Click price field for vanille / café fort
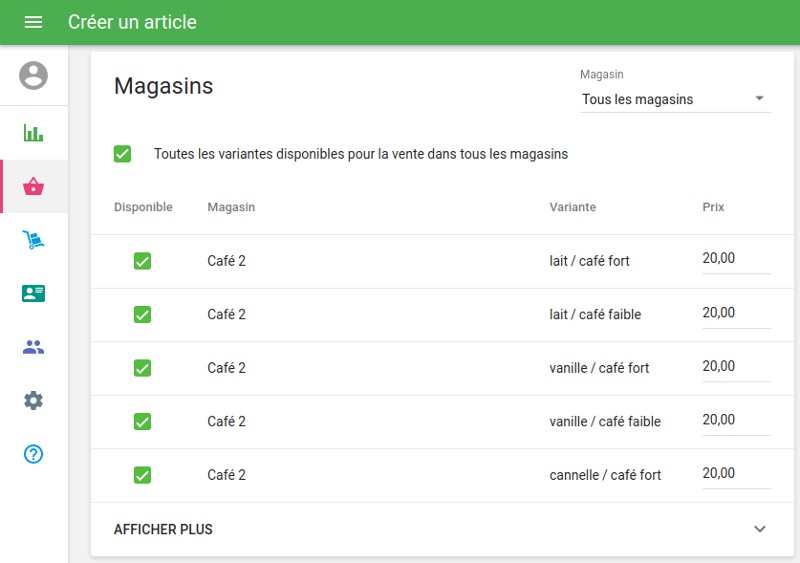The height and width of the screenshot is (563, 800). pos(735,367)
